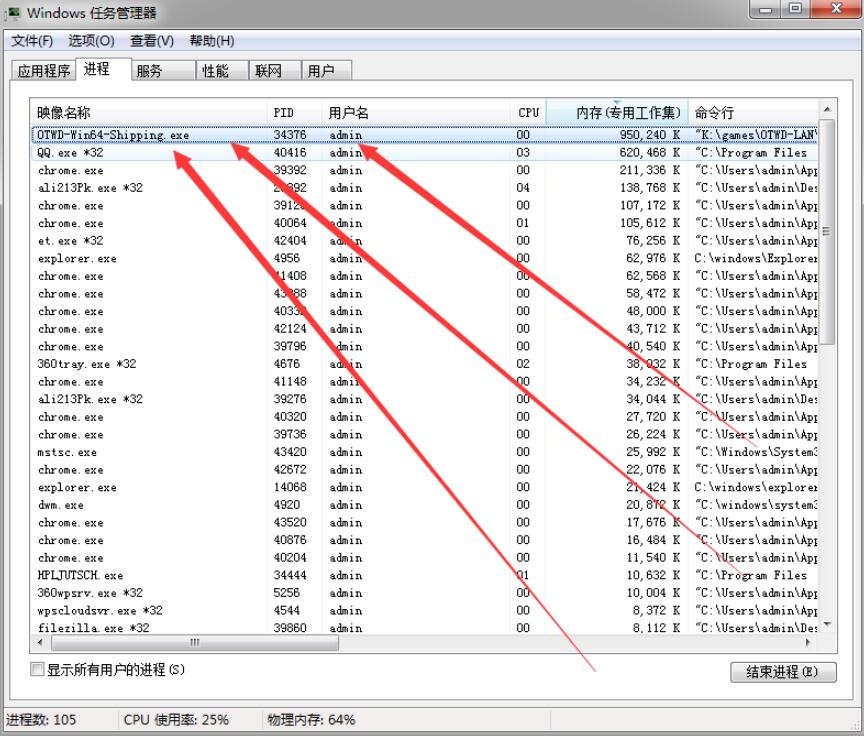The width and height of the screenshot is (864, 736).
Task: Sort processes by the 映像名称 column header
Action: 63,113
